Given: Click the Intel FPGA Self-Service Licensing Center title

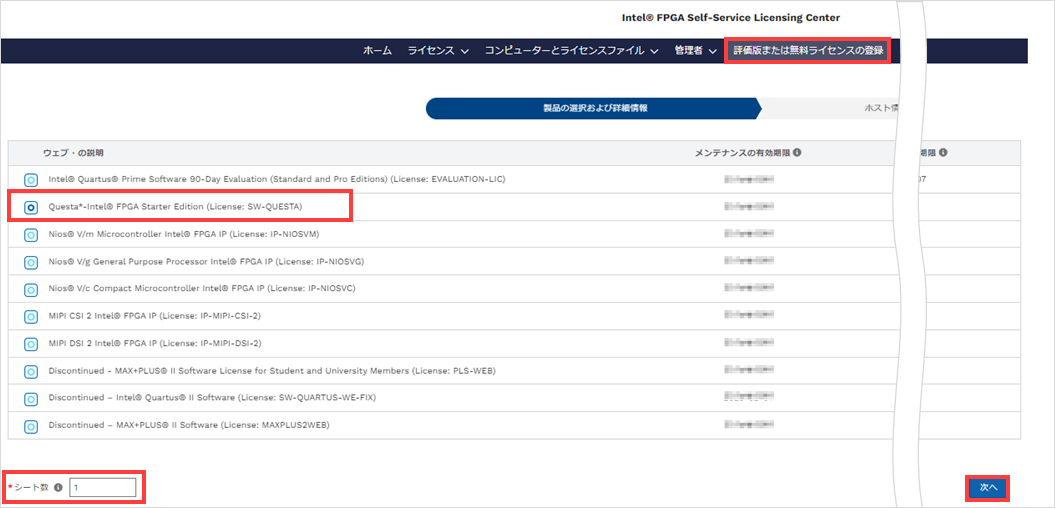Looking at the screenshot, I should tap(731, 18).
